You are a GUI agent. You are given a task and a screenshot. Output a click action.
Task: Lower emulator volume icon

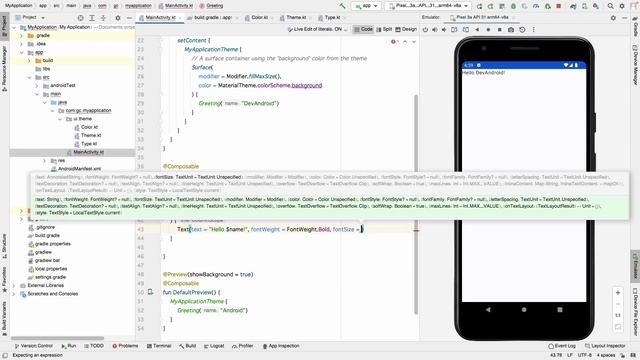(444, 30)
